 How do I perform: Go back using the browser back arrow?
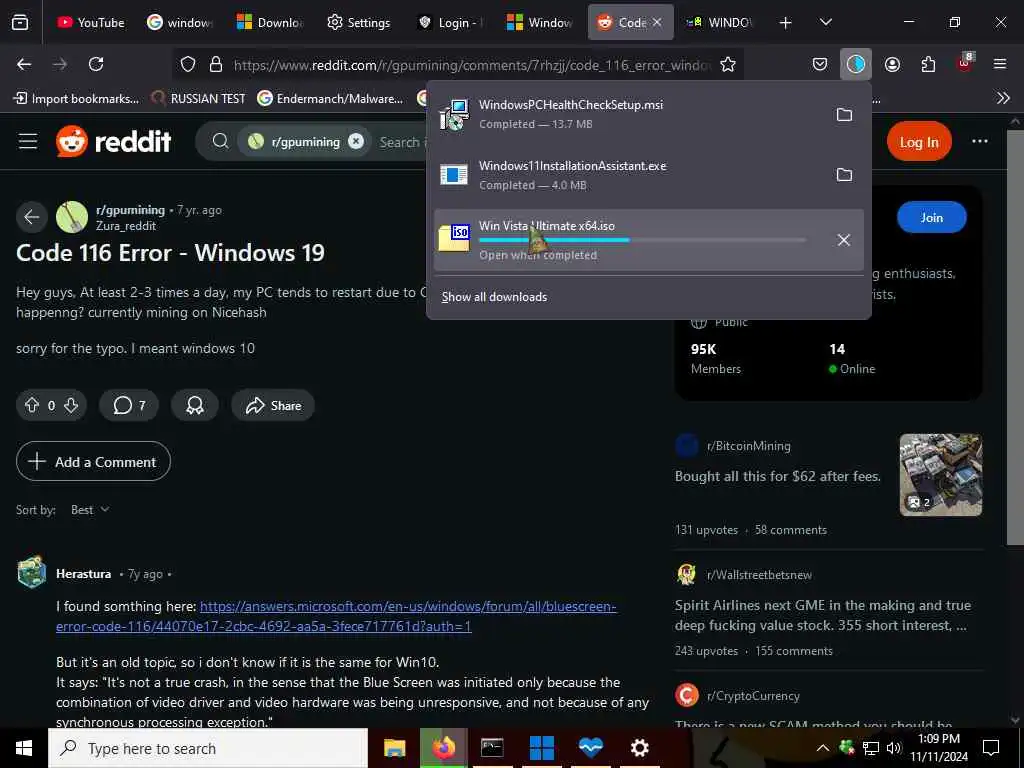point(24,64)
